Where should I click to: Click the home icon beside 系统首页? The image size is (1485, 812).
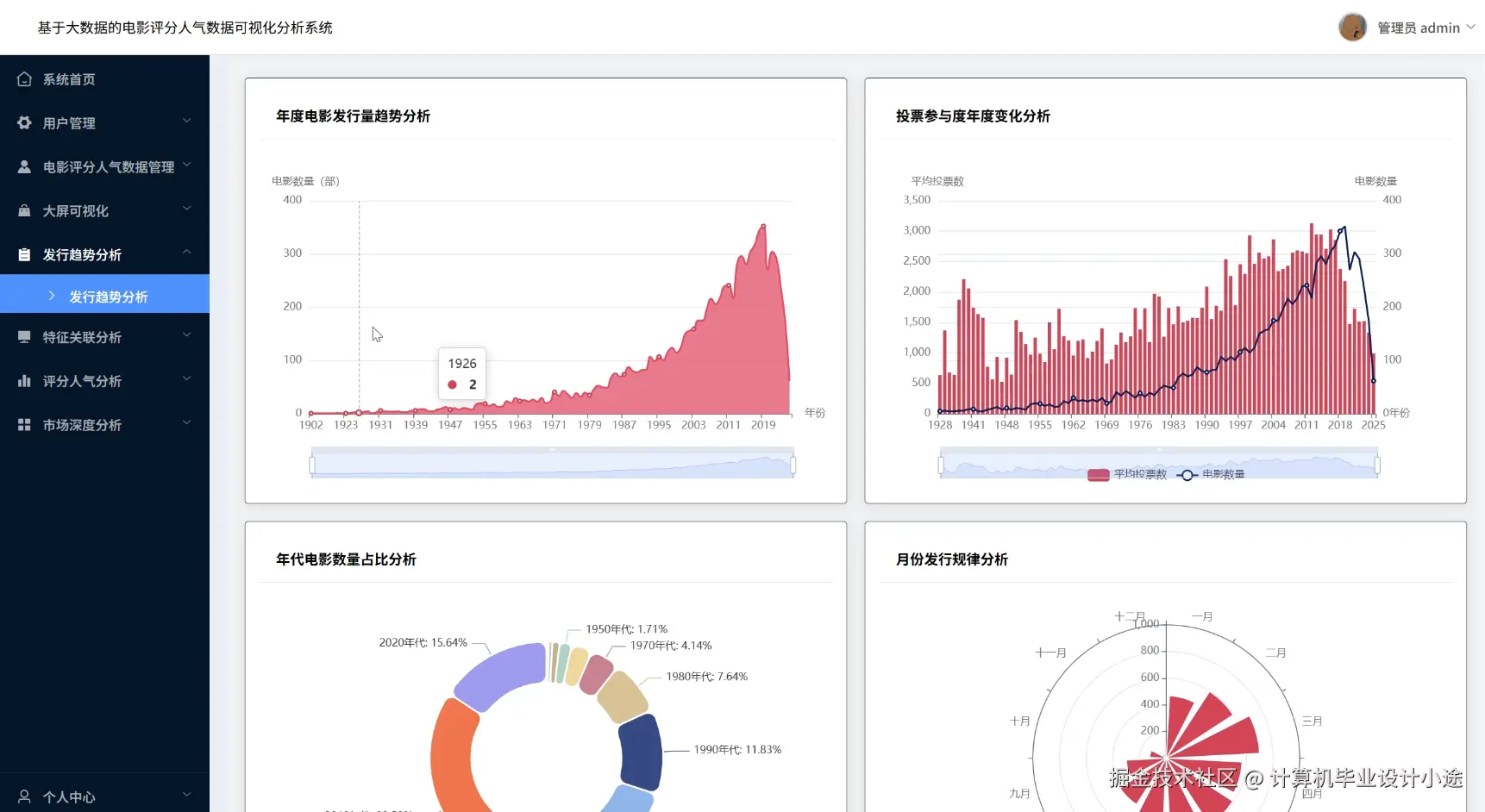point(24,79)
